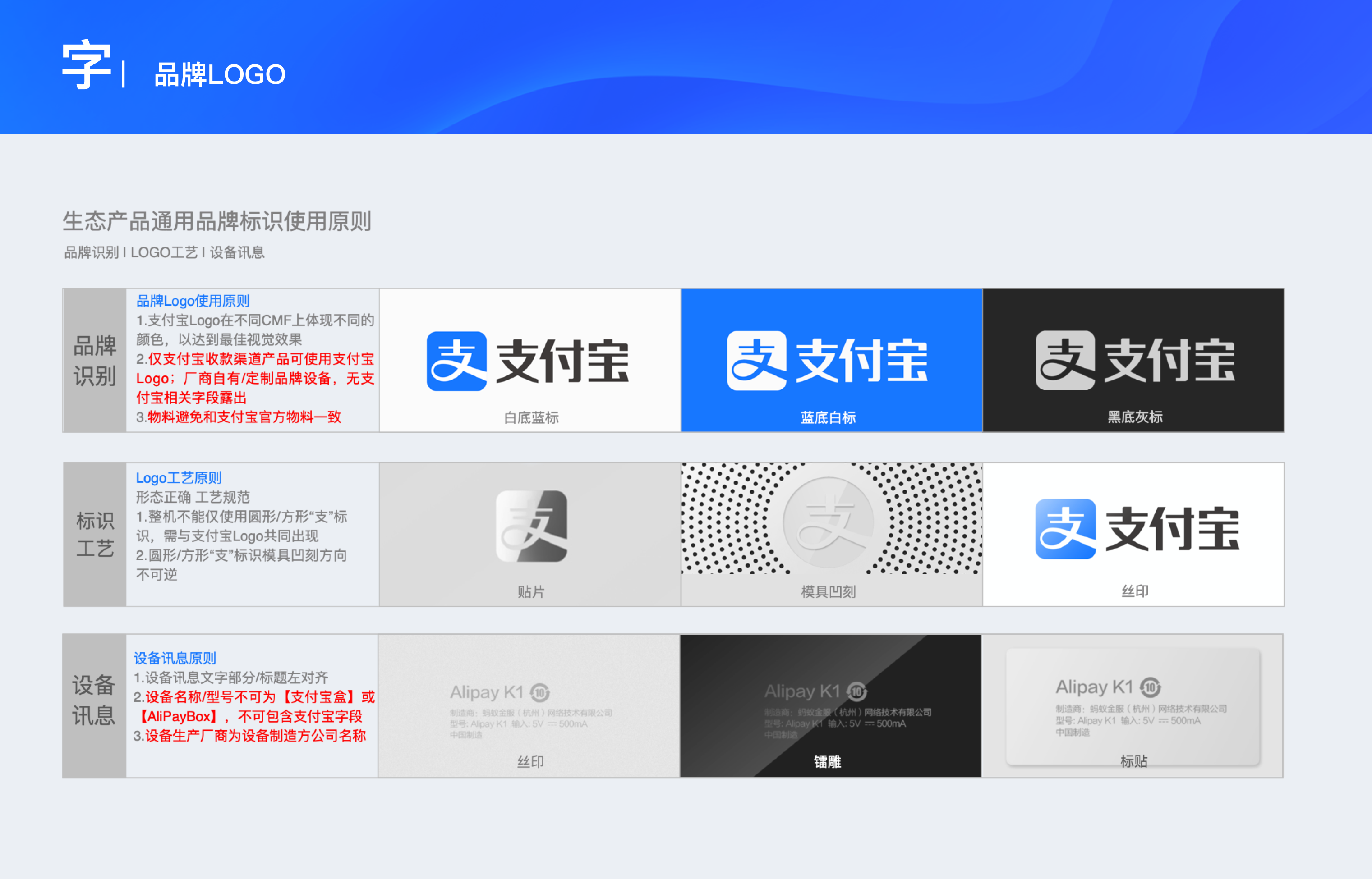Screen dimensions: 1372x879
Task: Click the round embossed 支 mold icon
Action: coord(829,522)
